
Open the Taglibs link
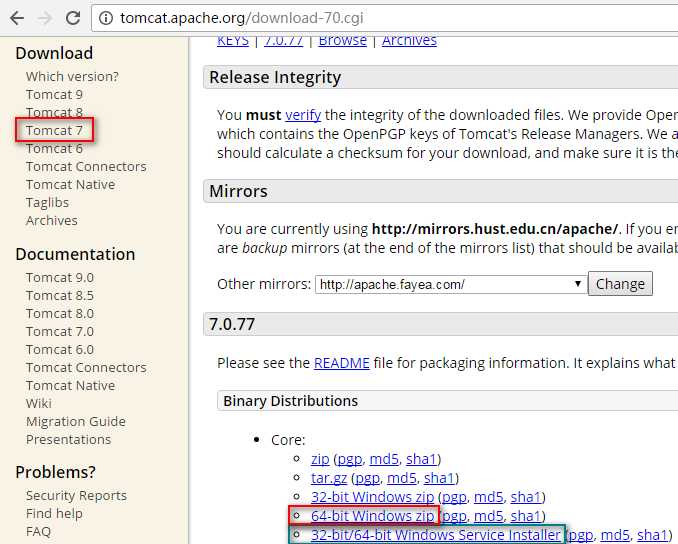(x=47, y=203)
